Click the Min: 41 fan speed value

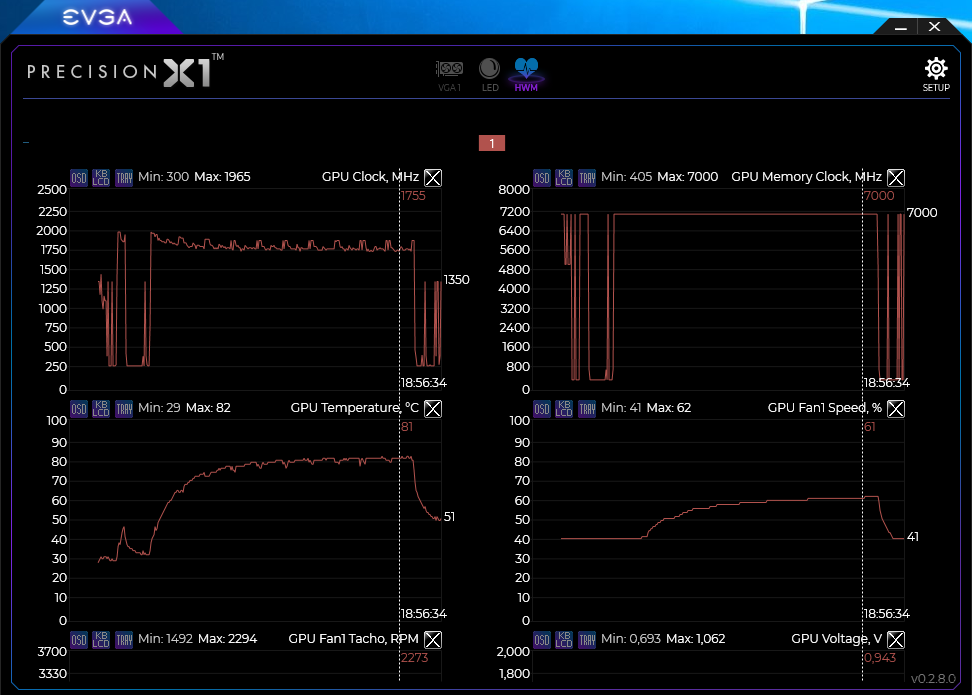pyautogui.click(x=621, y=407)
